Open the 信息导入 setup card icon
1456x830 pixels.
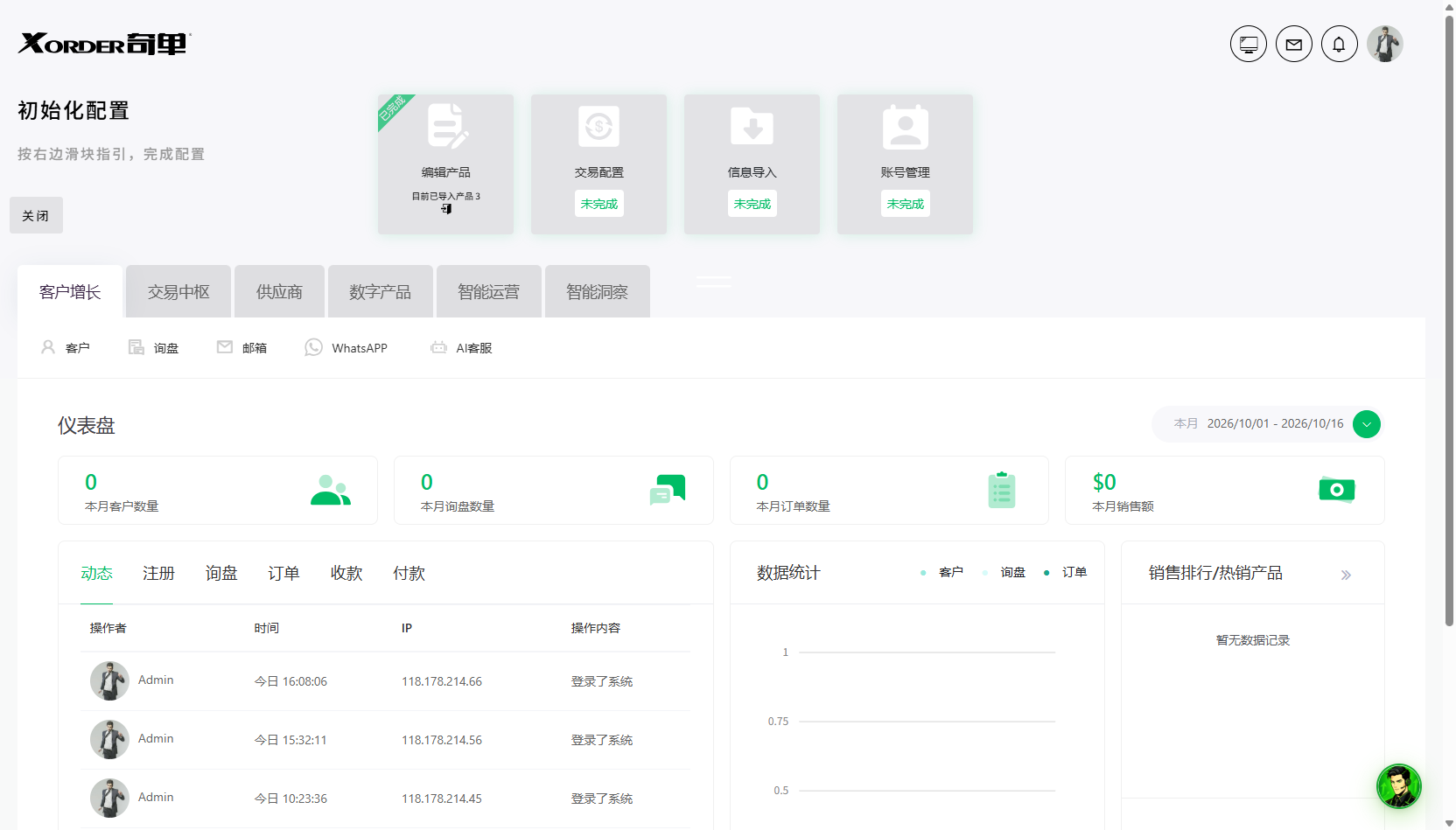click(752, 127)
